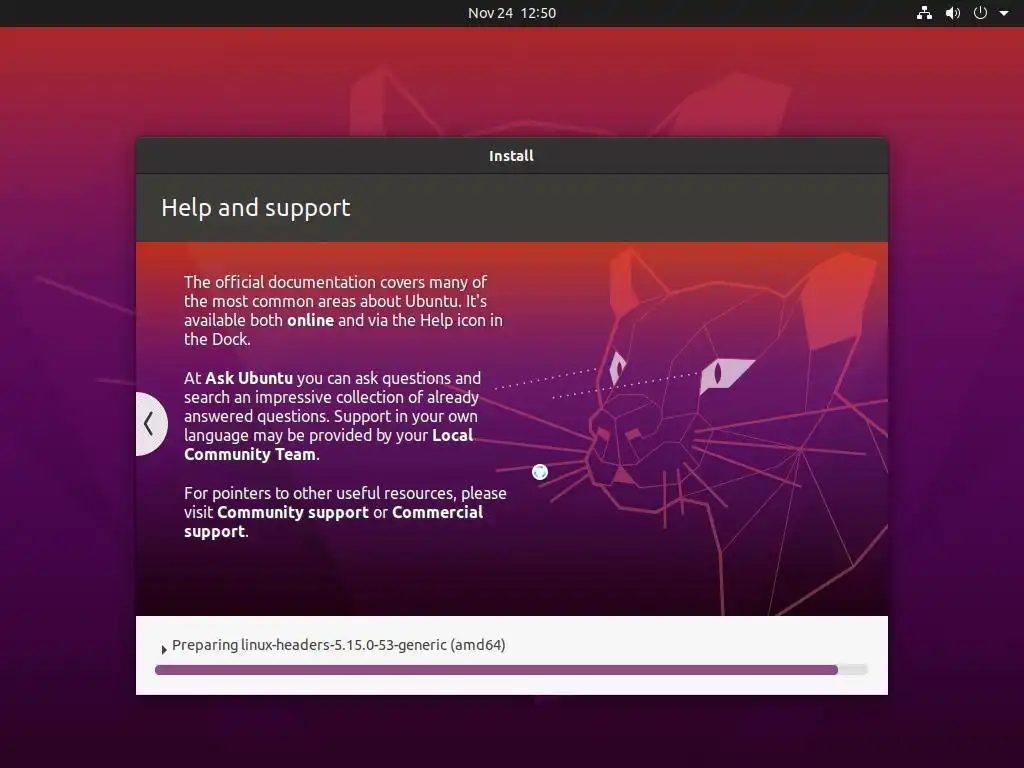Visit the 'Commercial support' link
The image size is (1024, 768).
334,522
